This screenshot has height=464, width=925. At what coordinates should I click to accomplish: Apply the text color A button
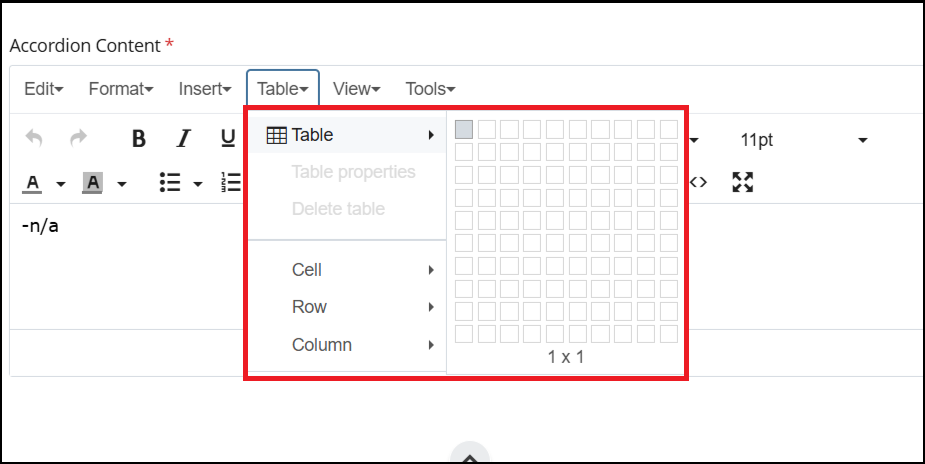click(33, 183)
